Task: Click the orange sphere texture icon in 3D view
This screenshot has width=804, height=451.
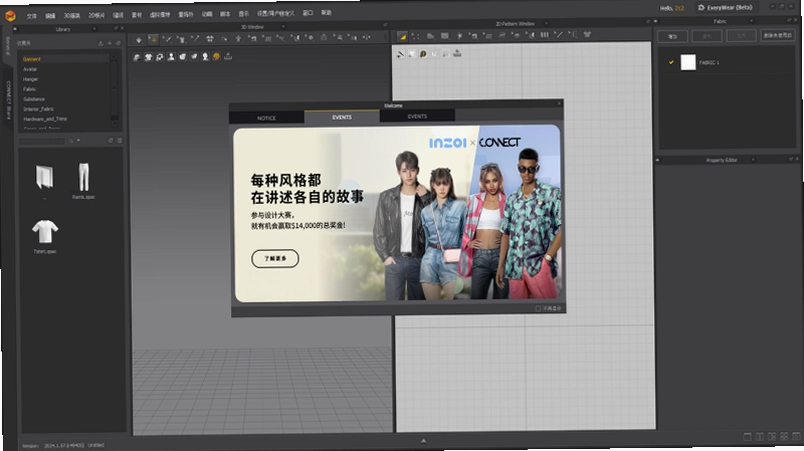Action: 216,56
